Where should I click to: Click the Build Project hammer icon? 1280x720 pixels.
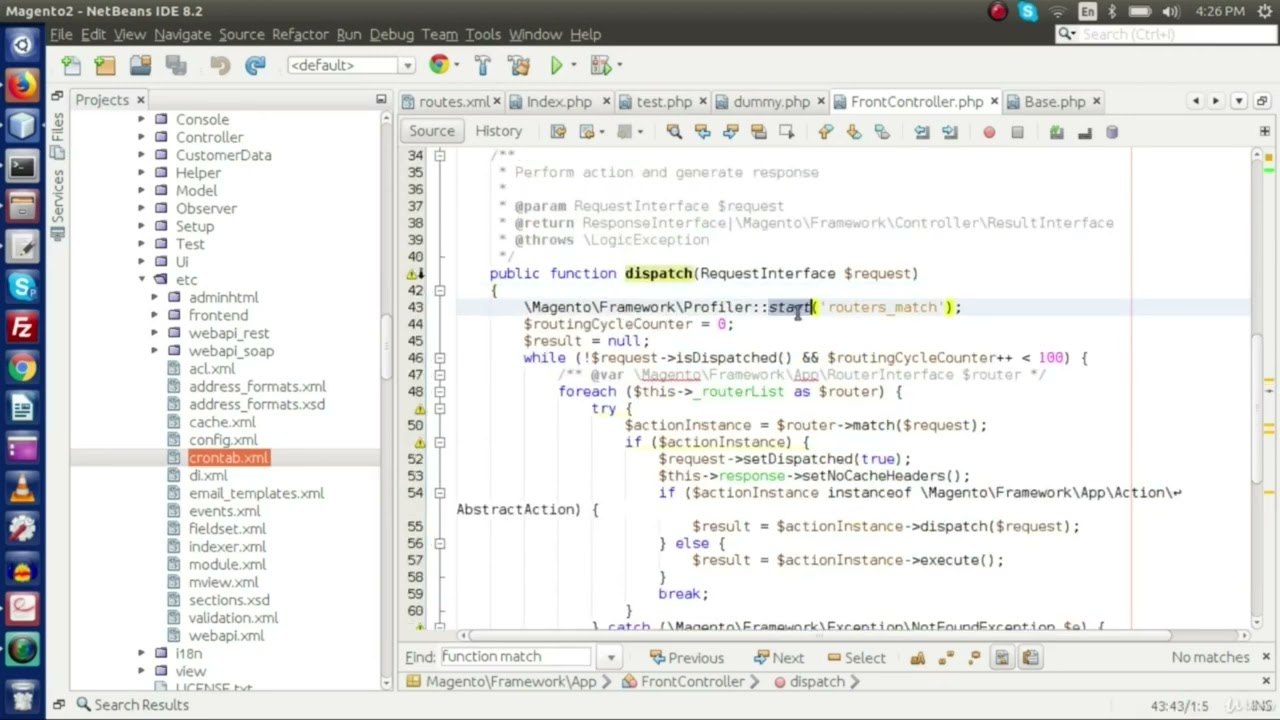(483, 65)
